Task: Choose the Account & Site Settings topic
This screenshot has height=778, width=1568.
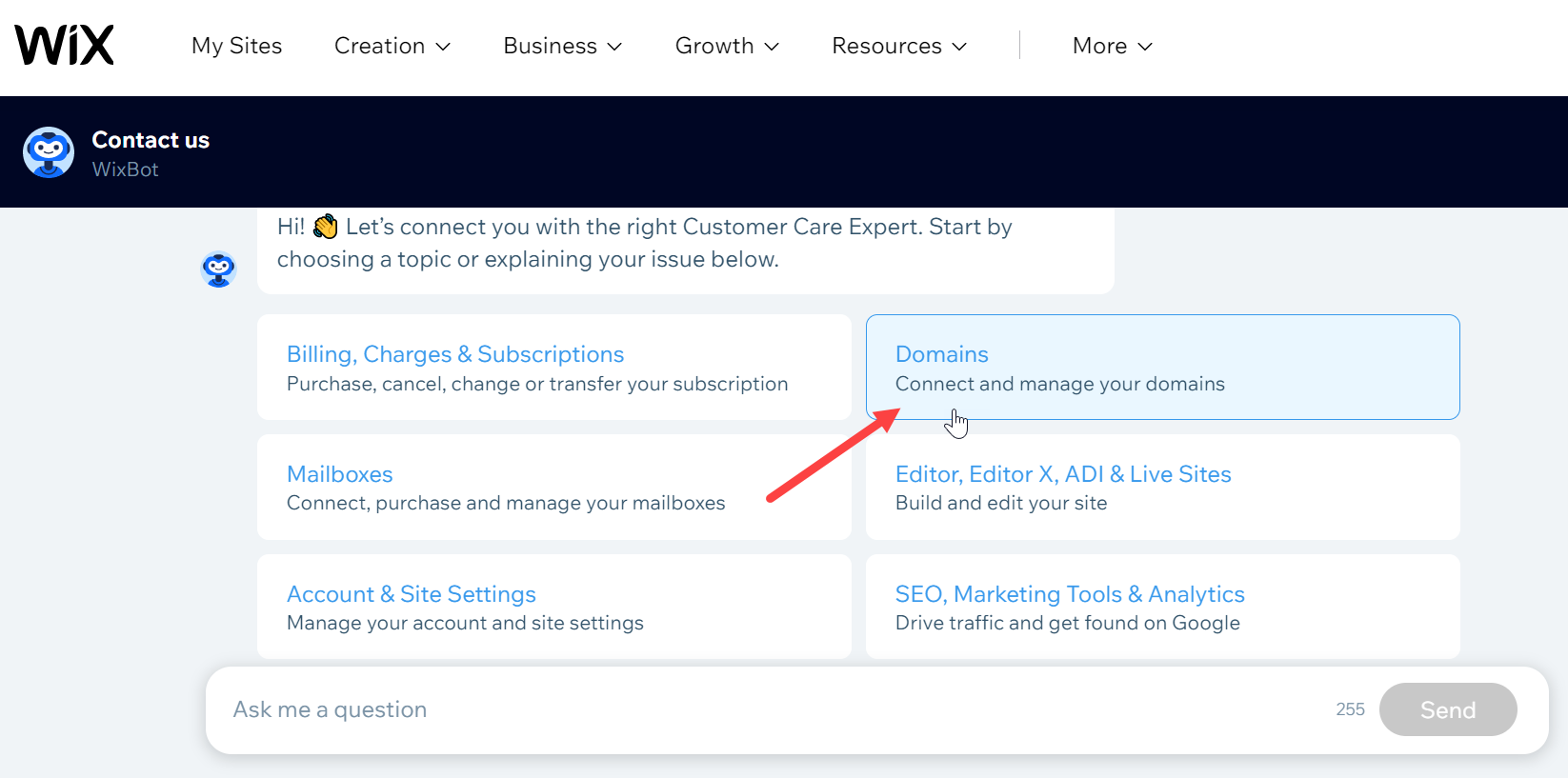Action: coord(554,607)
